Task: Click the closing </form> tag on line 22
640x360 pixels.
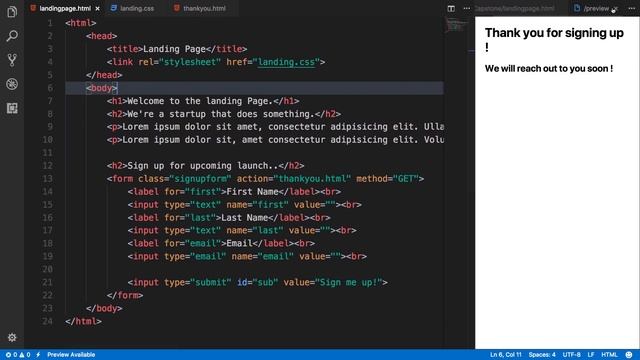Action: pyautogui.click(x=125, y=295)
